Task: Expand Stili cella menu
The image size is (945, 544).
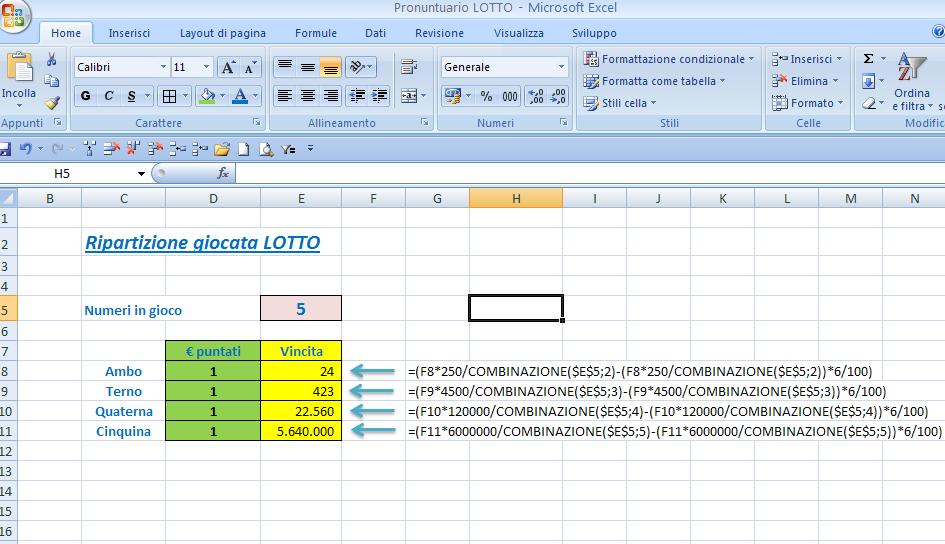Action: coord(620,103)
